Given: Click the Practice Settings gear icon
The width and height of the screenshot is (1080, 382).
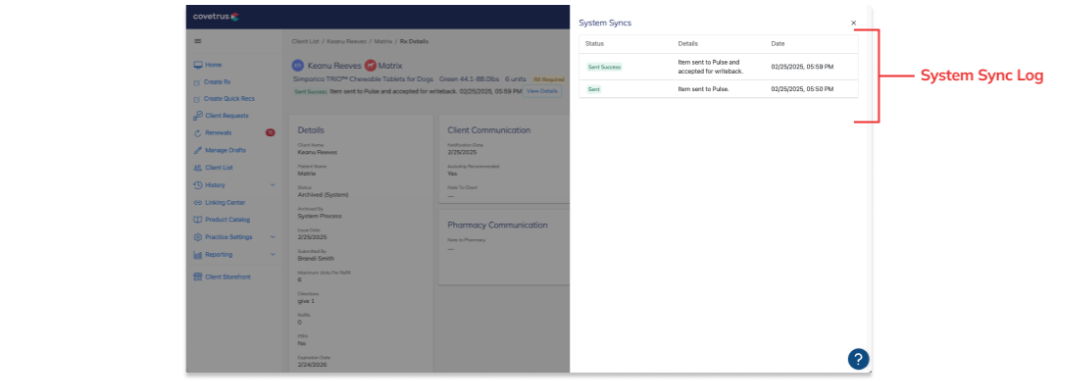Looking at the screenshot, I should point(198,237).
